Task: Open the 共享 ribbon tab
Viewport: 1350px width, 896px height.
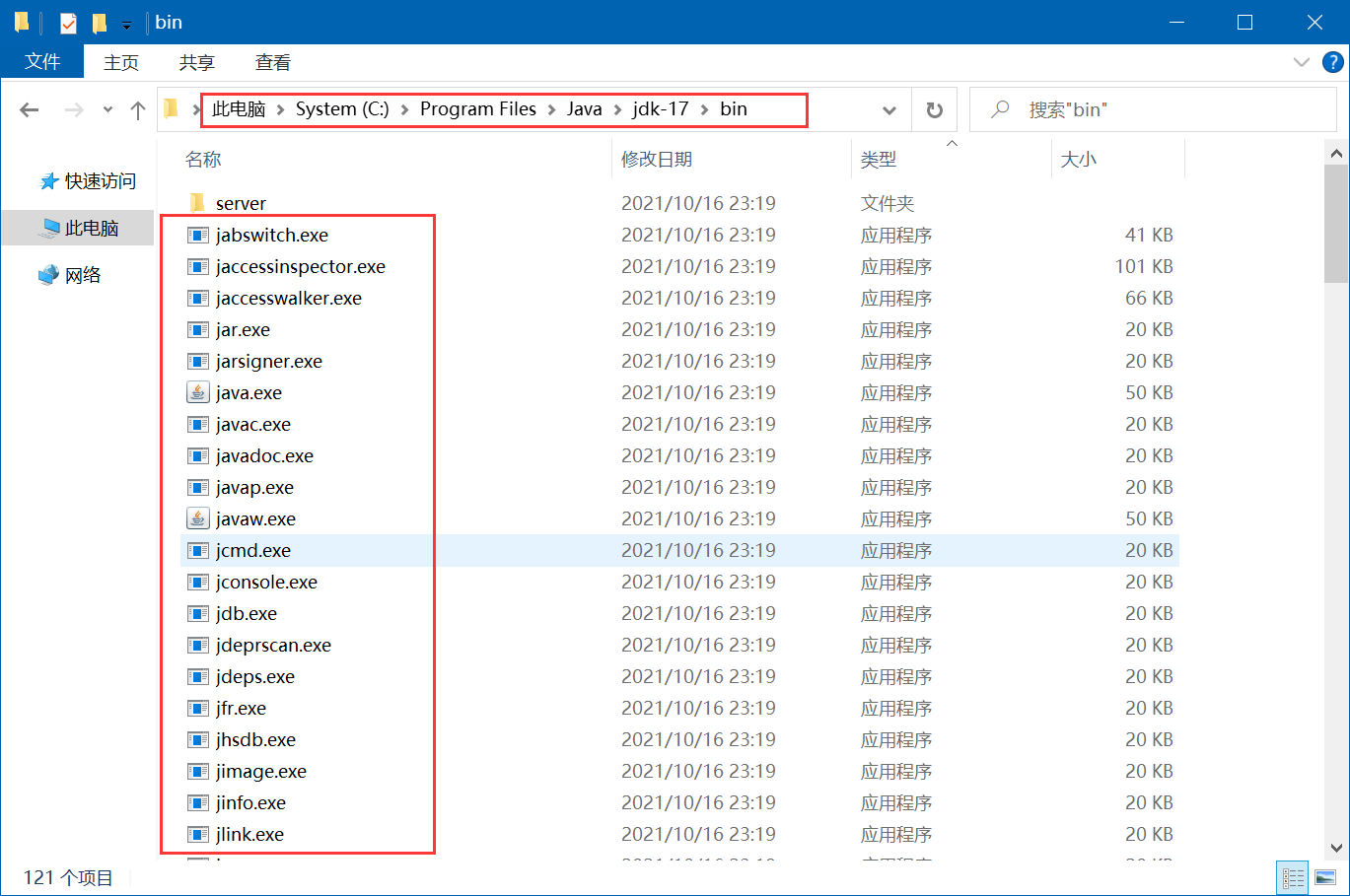Action: [x=196, y=62]
